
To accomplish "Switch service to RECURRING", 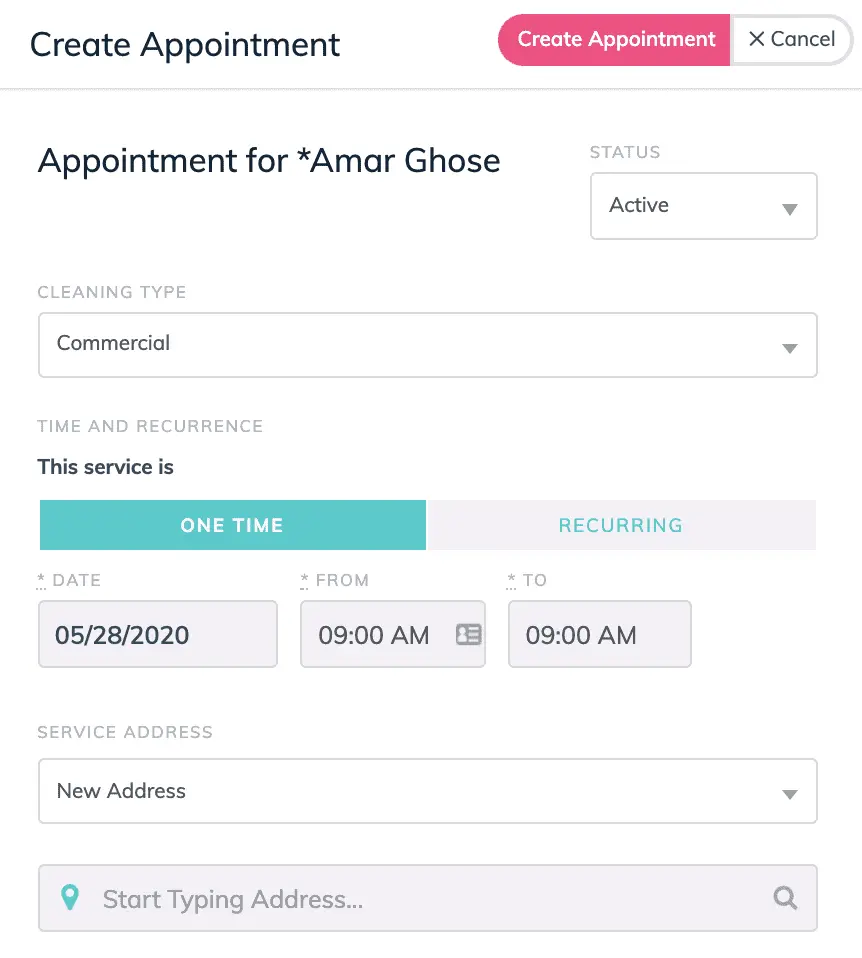I will click(x=621, y=525).
